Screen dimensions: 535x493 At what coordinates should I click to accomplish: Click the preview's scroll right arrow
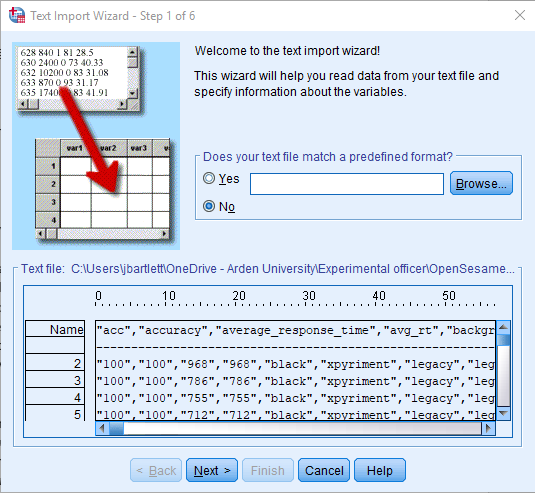pyautogui.click(x=488, y=429)
